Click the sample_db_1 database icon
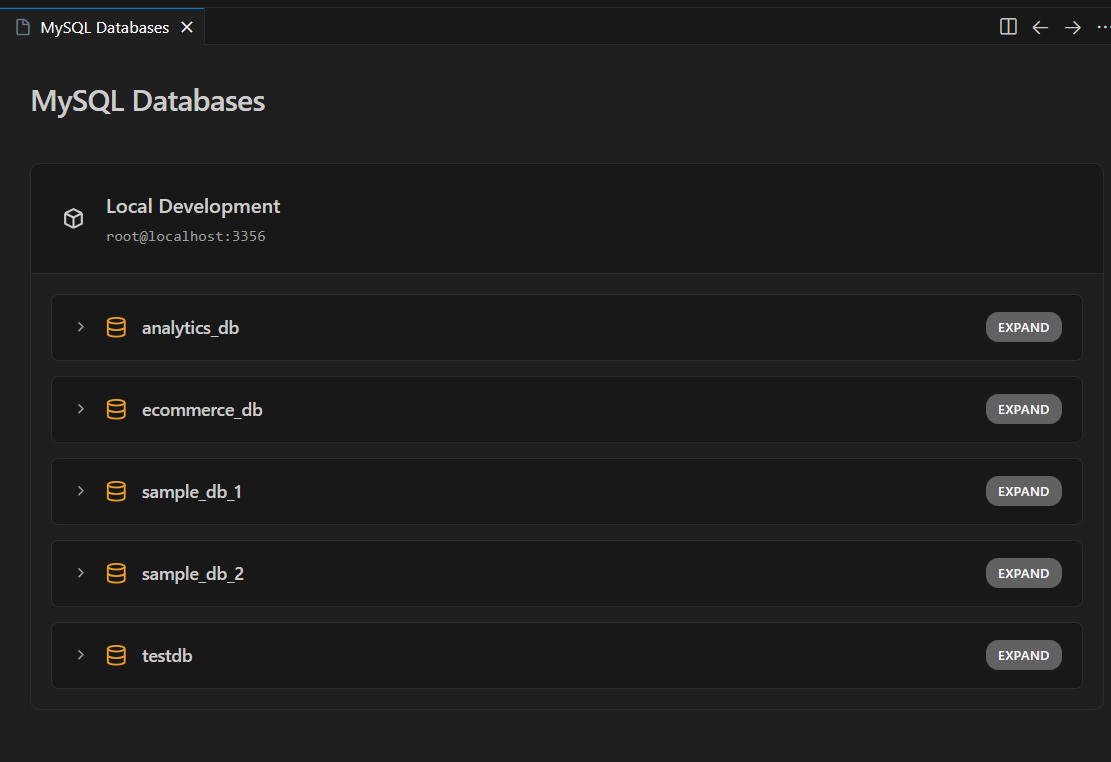 116,491
